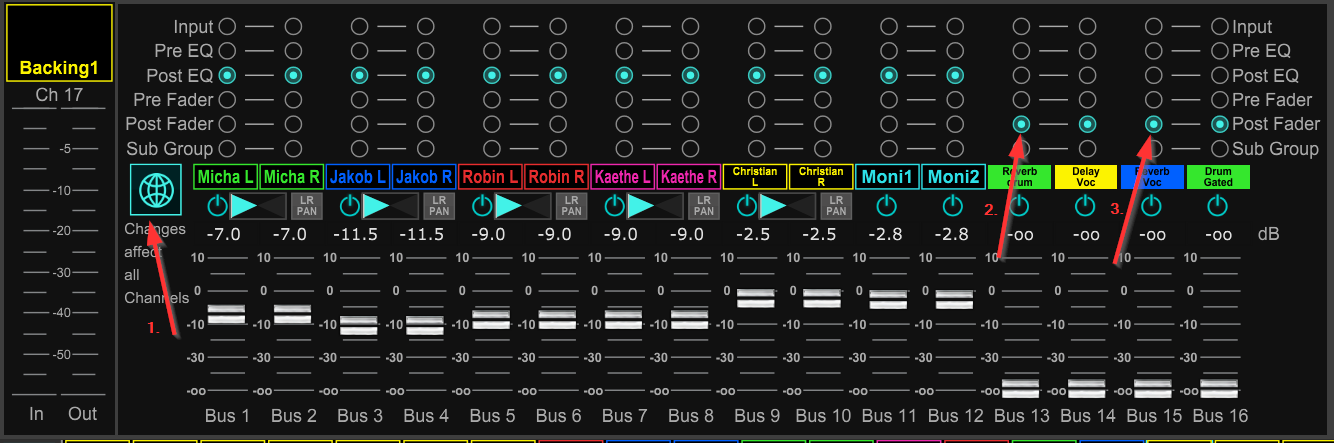
Task: Click the yellow Delay Voc label
Action: [1086, 178]
